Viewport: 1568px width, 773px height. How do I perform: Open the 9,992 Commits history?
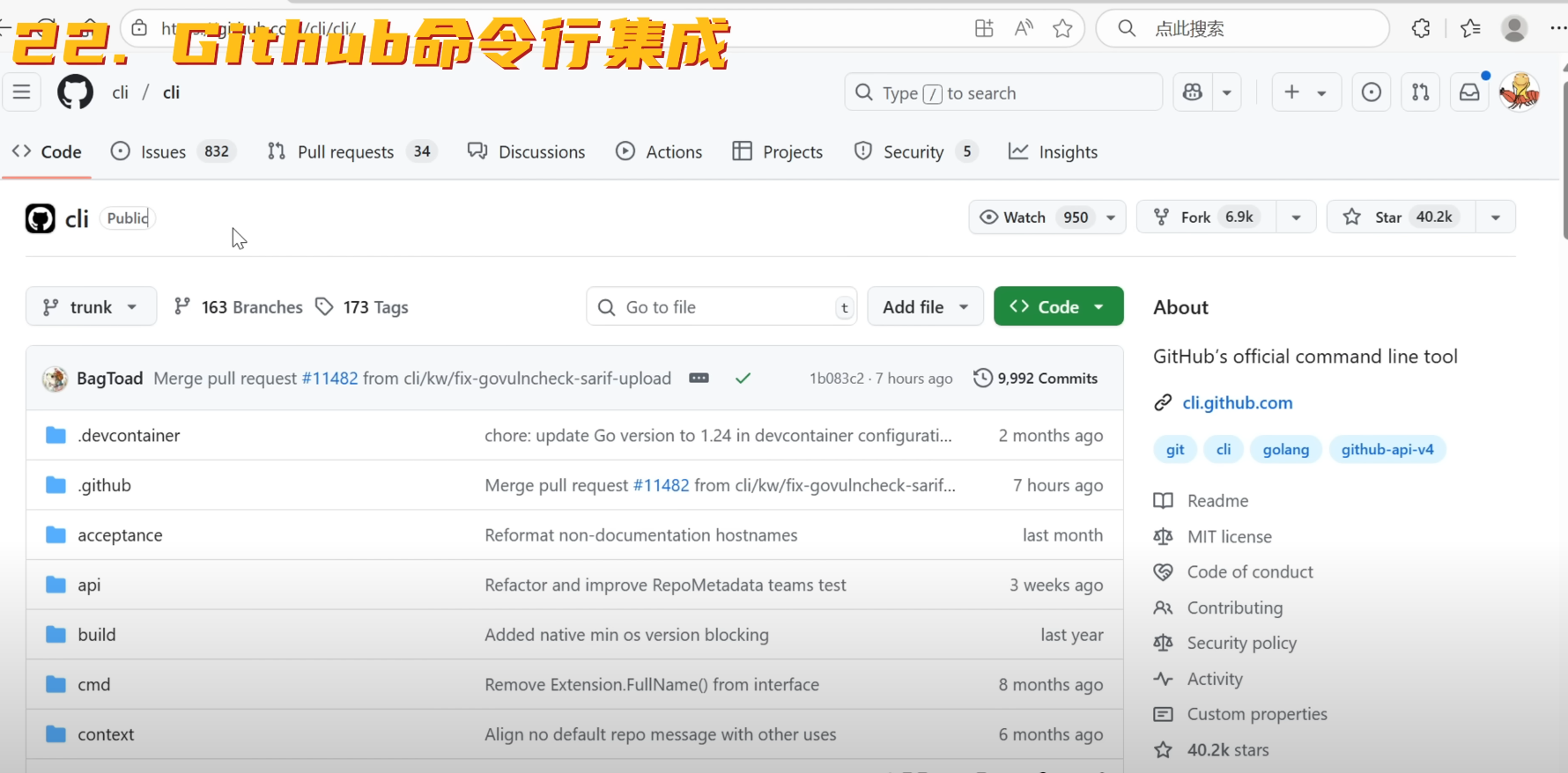1036,379
